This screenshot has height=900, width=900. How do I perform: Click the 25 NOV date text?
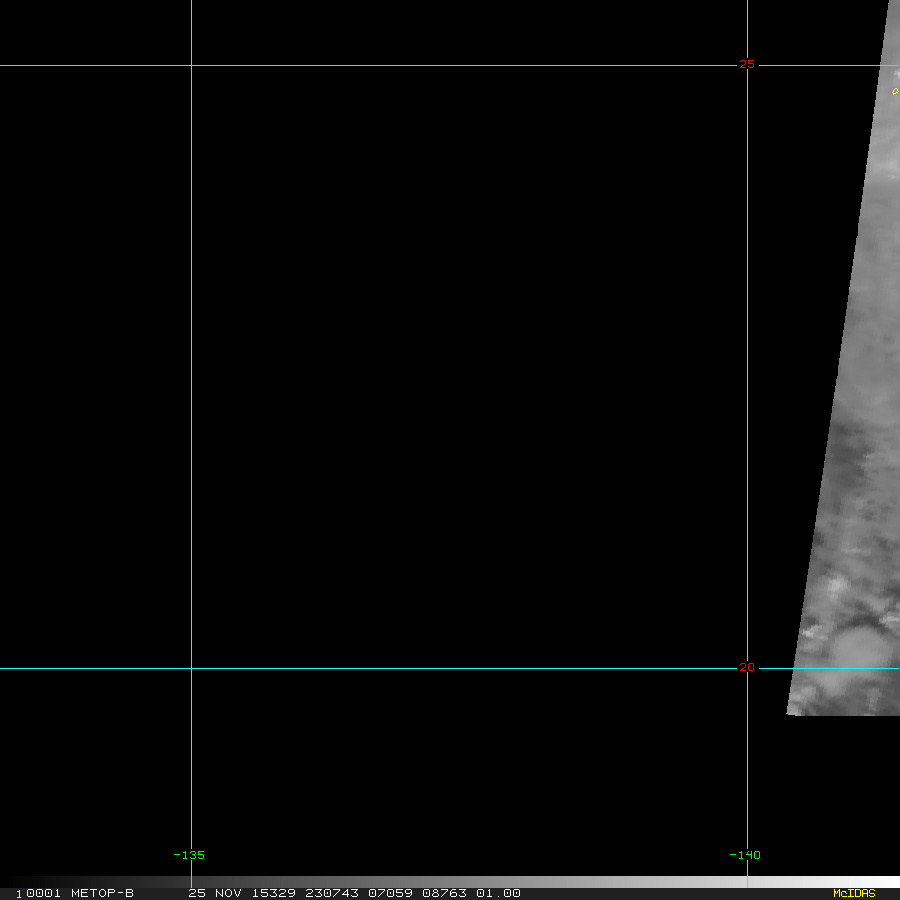pyautogui.click(x=215, y=893)
